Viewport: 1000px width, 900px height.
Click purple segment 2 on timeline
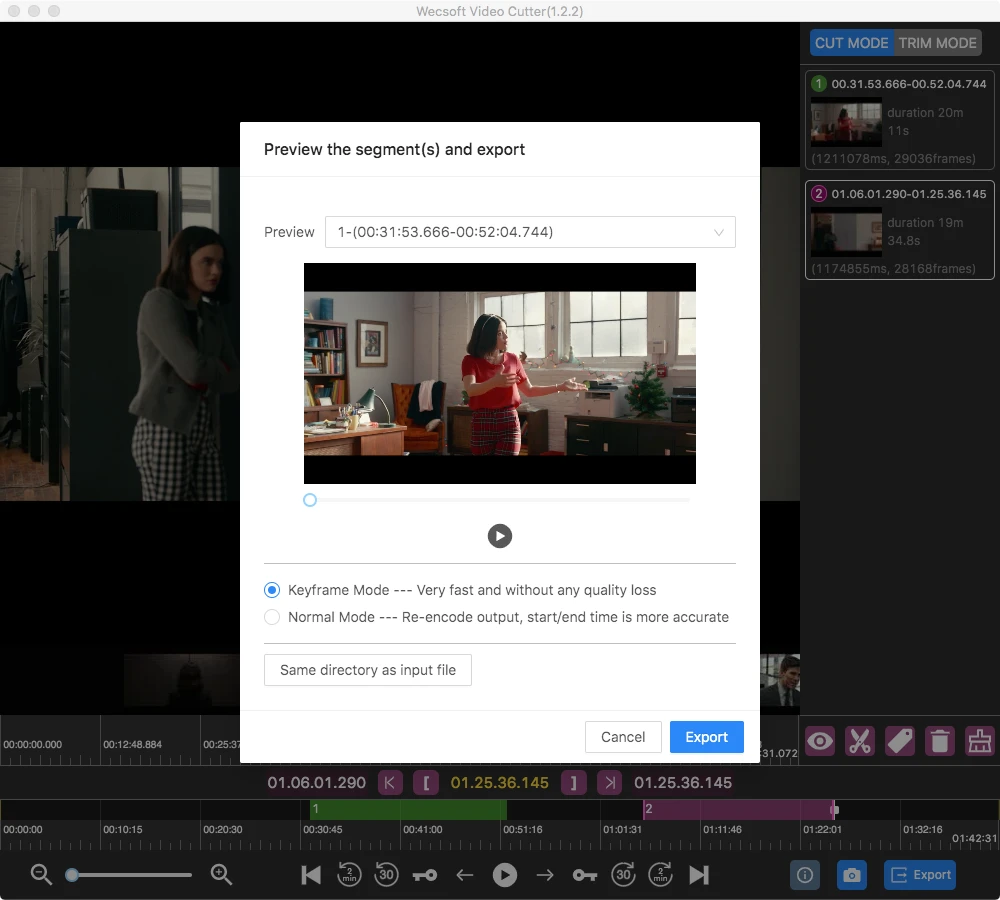(x=739, y=809)
